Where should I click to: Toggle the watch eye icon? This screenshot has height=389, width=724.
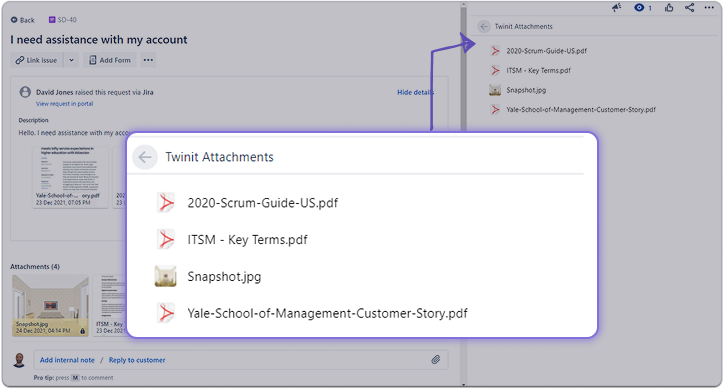pyautogui.click(x=639, y=7)
